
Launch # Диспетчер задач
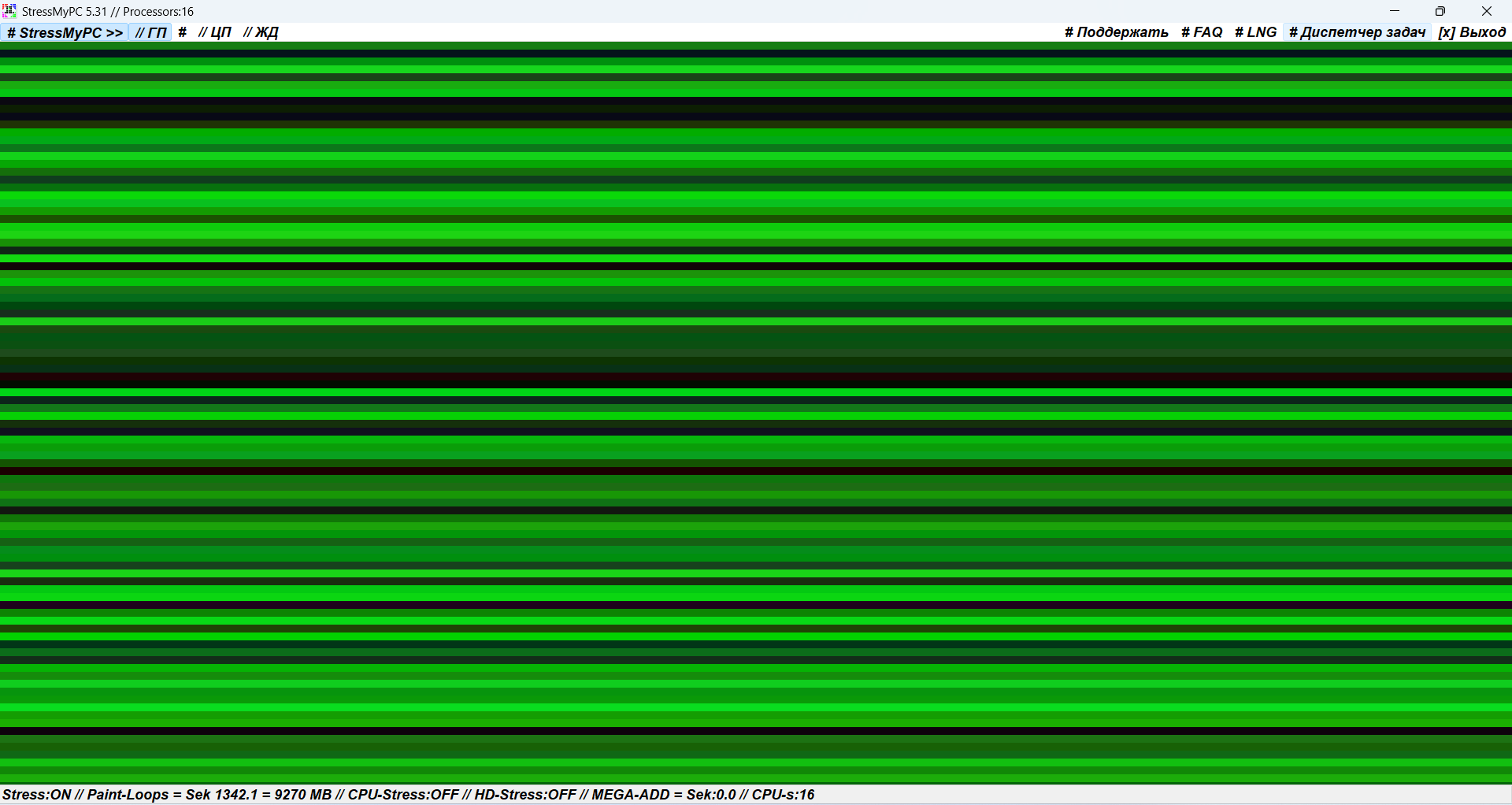(1357, 32)
